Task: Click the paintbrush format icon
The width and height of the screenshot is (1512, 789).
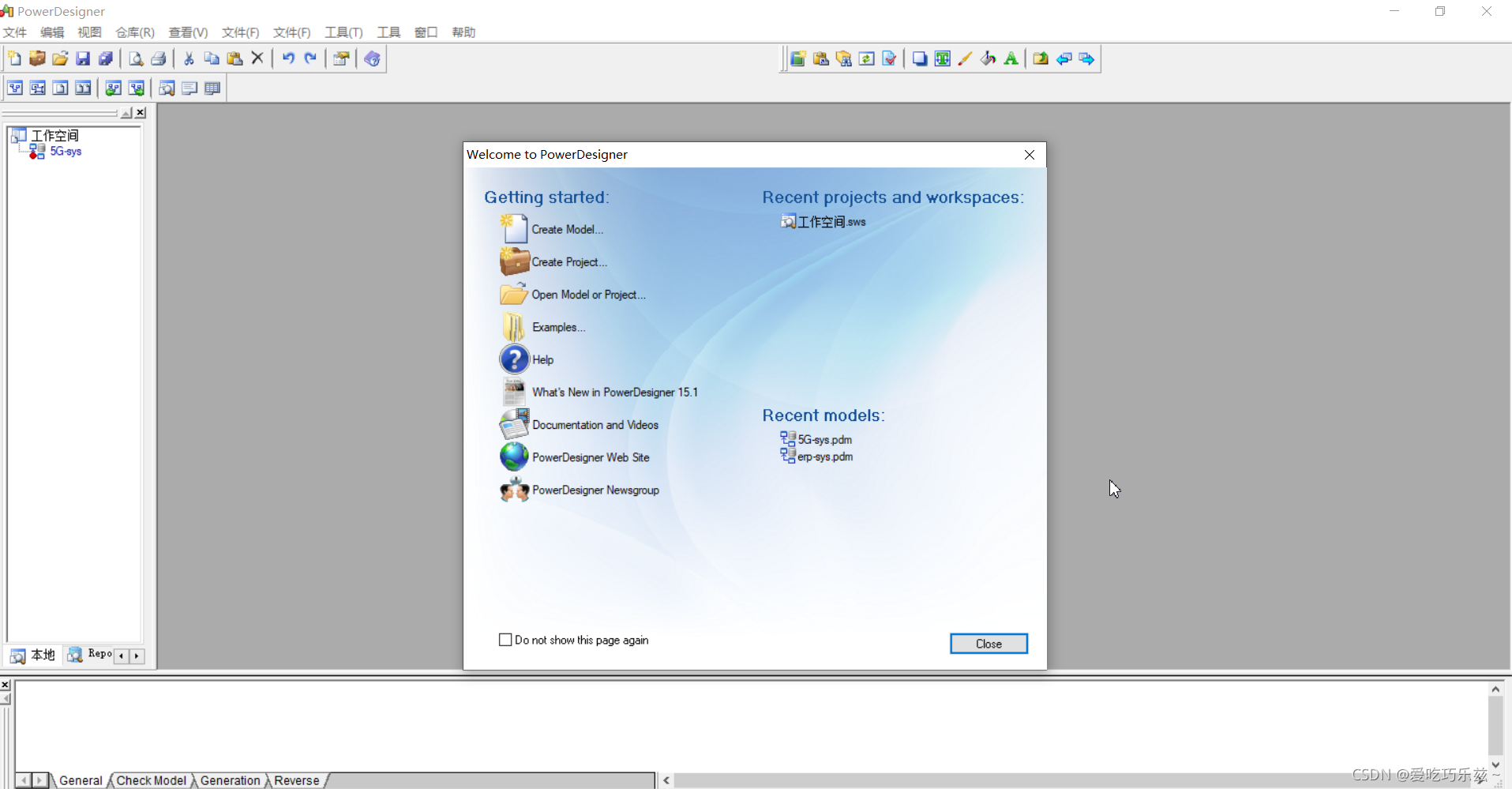Action: click(965, 58)
